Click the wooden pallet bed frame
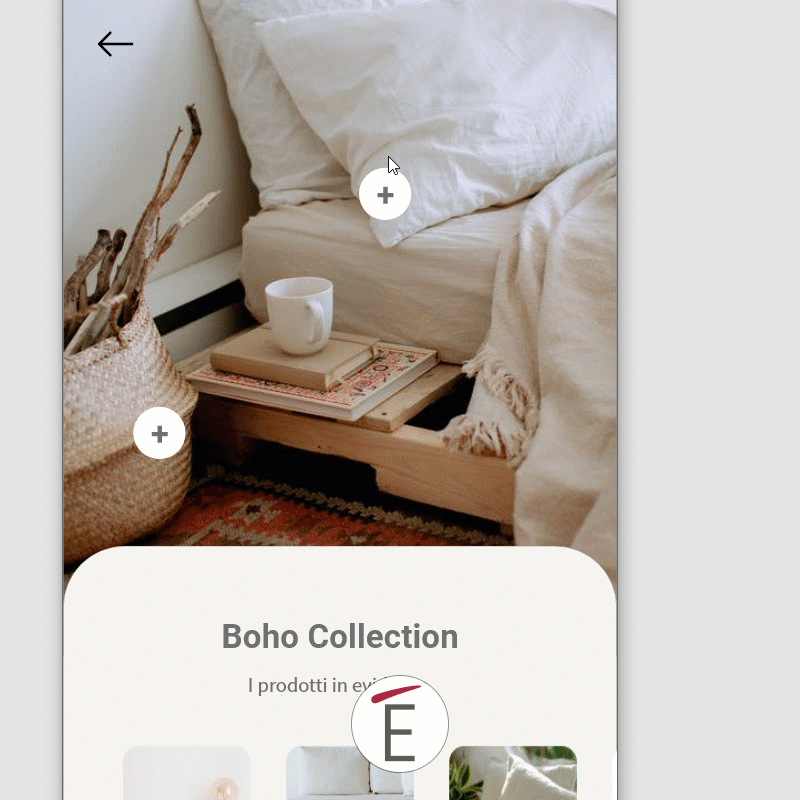The image size is (800, 800). point(367,449)
